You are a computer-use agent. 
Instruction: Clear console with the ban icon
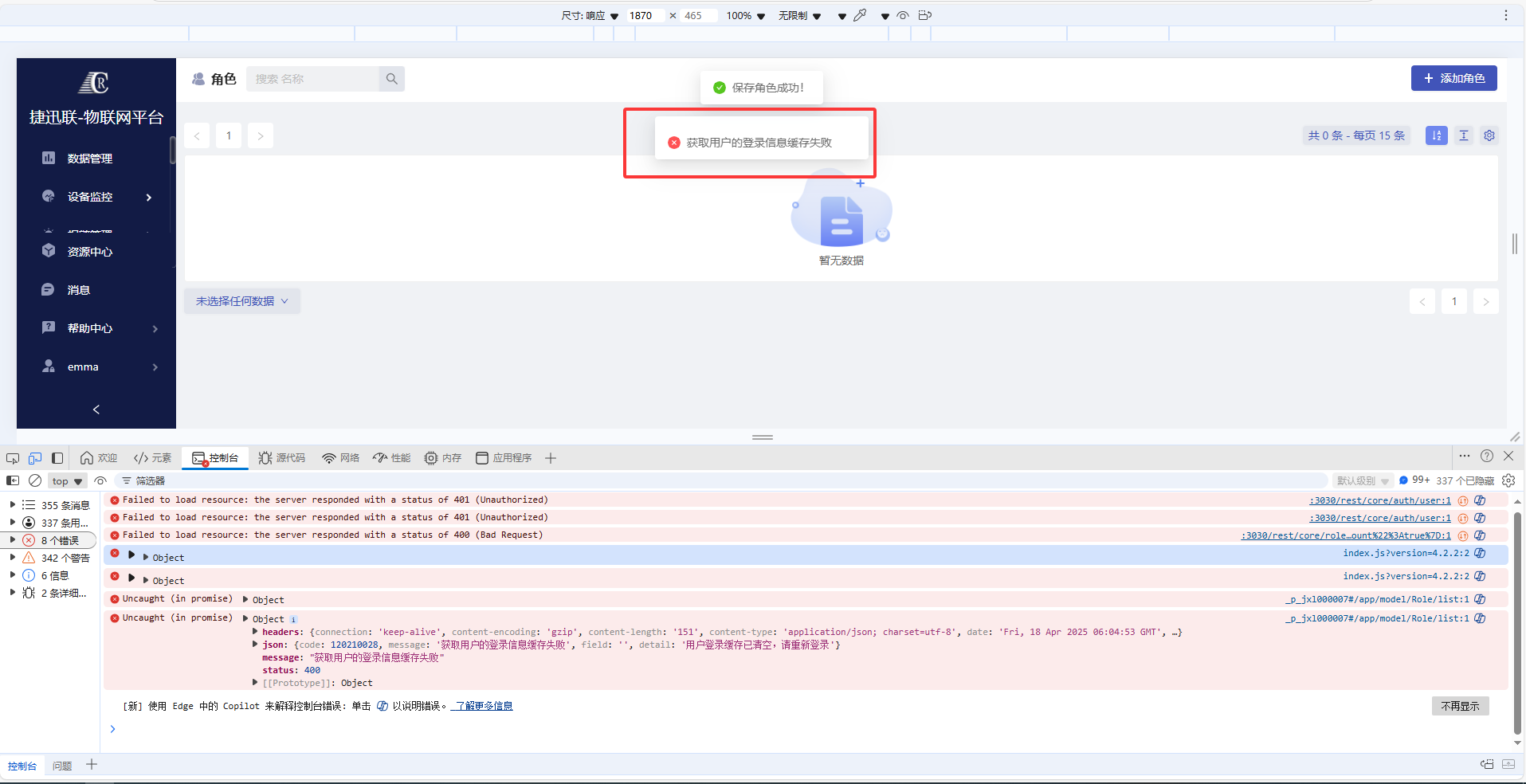(x=35, y=480)
